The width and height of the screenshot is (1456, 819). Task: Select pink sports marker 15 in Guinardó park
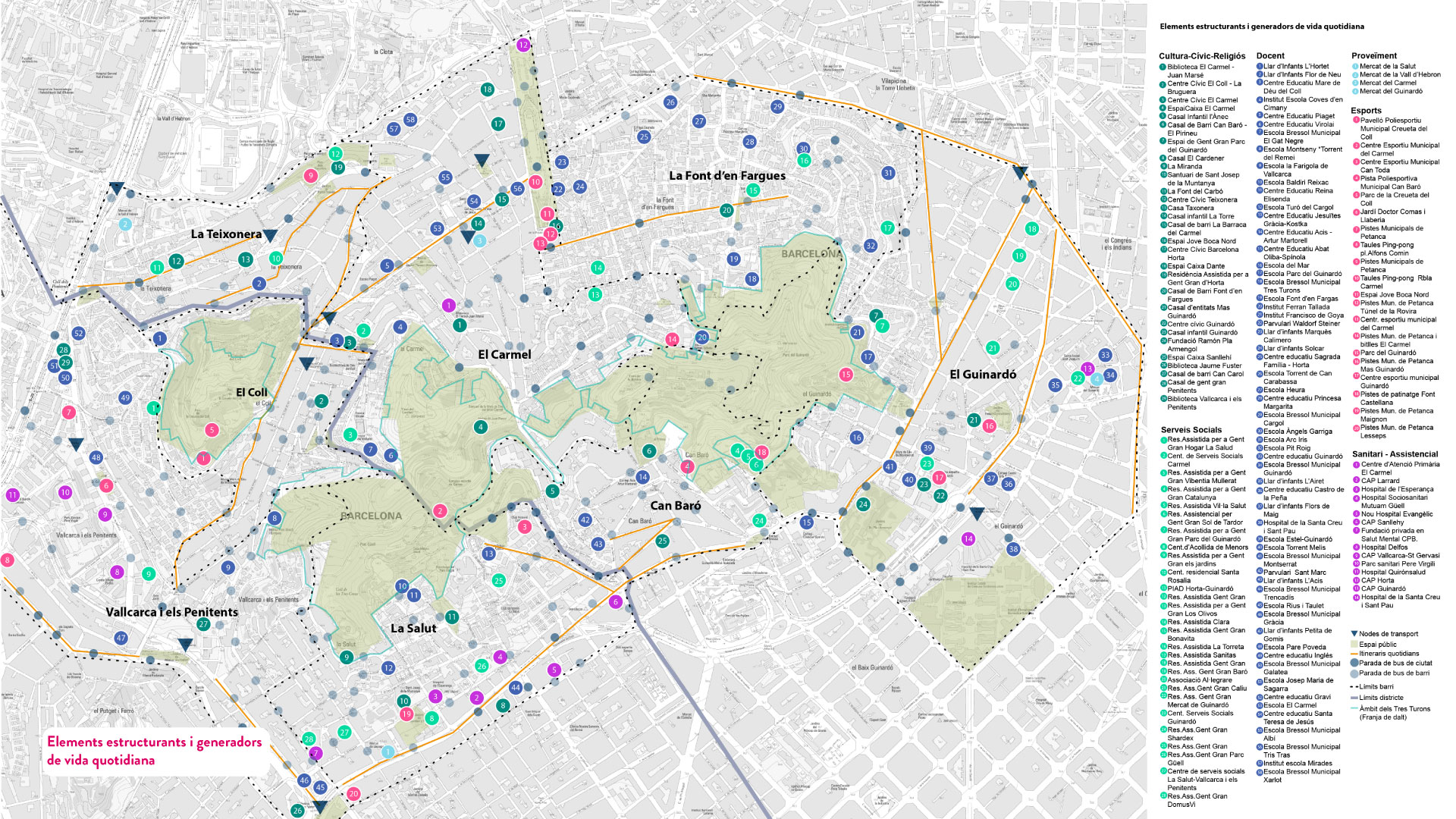(846, 374)
